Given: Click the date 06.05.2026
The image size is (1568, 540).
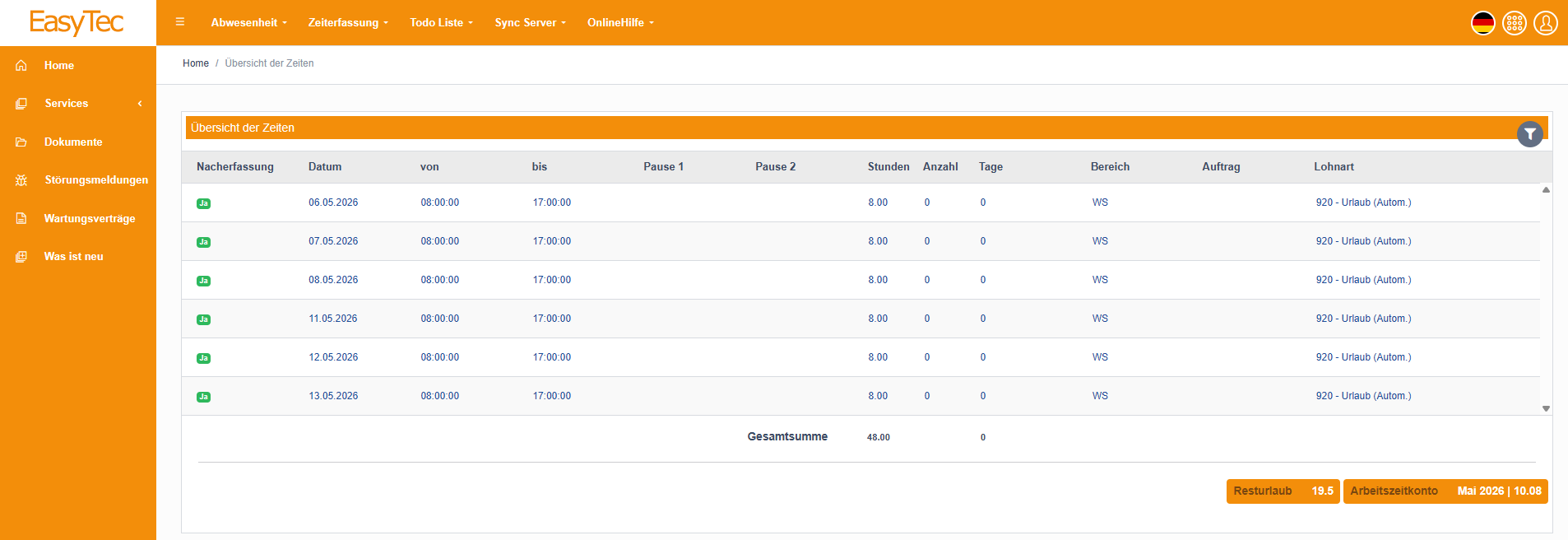Looking at the screenshot, I should 333,202.
